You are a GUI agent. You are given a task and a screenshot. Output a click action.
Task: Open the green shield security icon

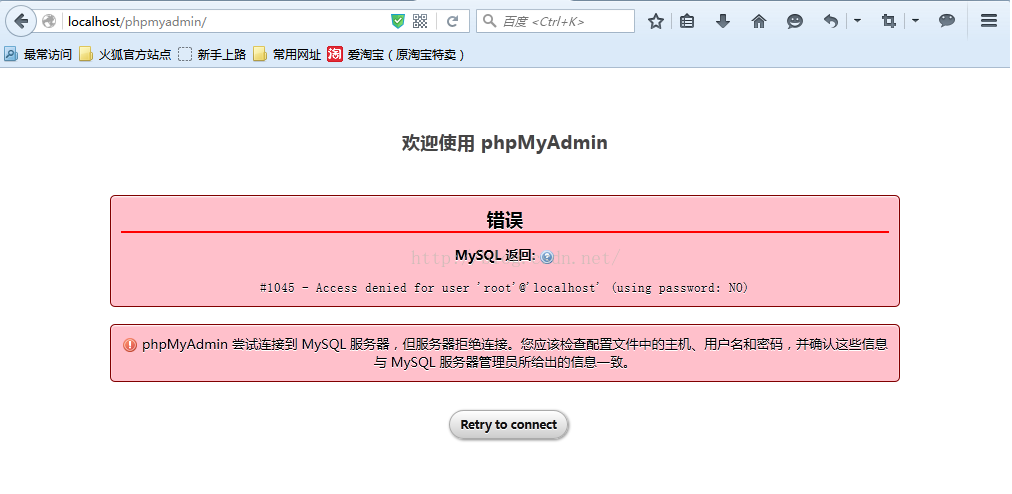coord(398,21)
